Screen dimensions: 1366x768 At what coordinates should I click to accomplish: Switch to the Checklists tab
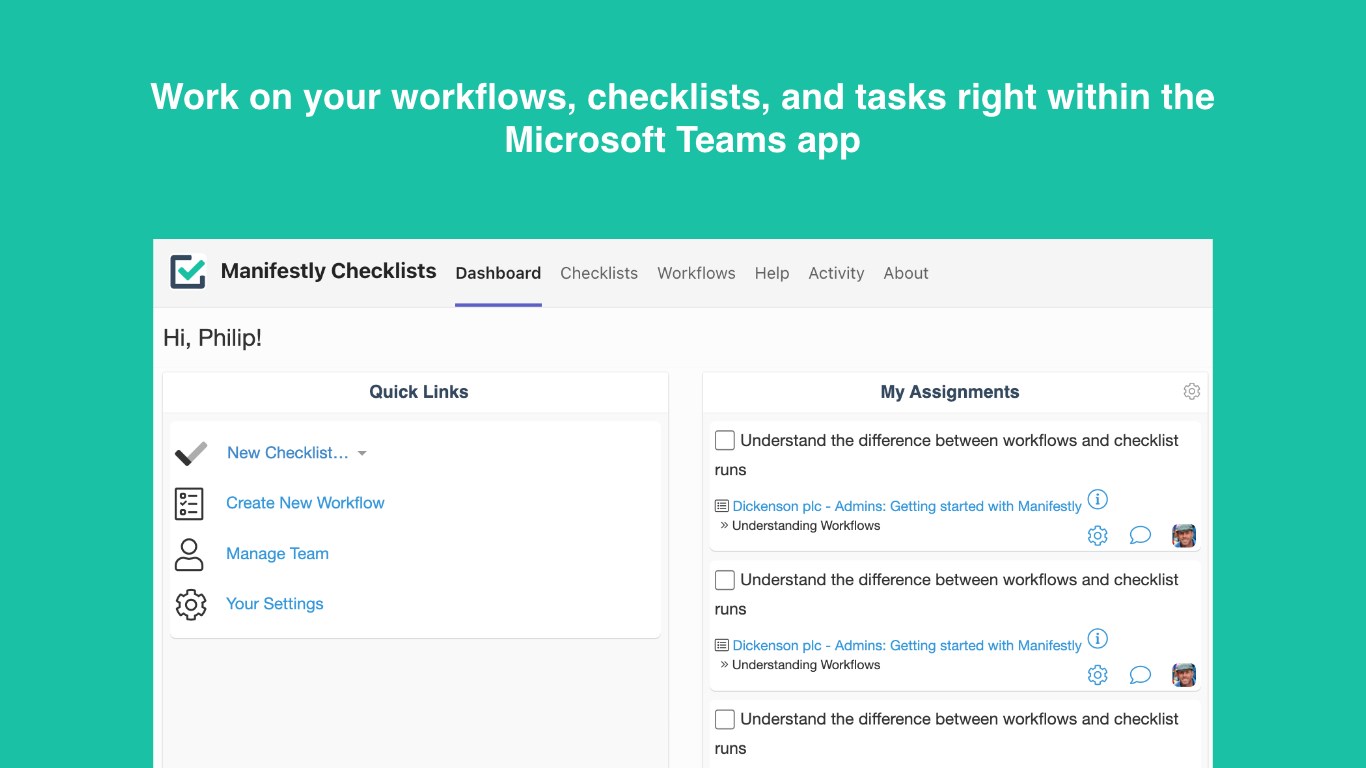click(598, 273)
